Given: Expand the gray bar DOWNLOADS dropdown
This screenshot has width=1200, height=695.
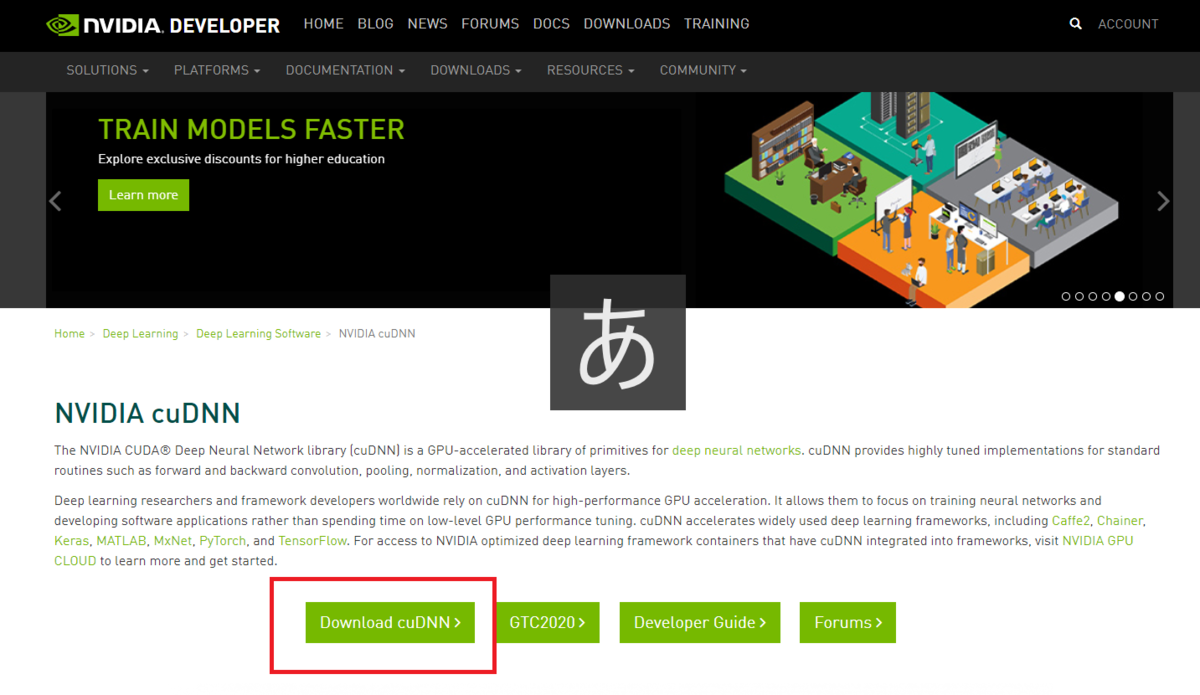Looking at the screenshot, I should (x=476, y=71).
